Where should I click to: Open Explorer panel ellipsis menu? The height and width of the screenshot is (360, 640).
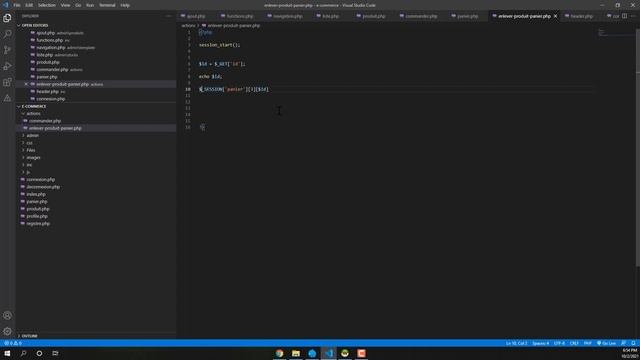pos(169,16)
